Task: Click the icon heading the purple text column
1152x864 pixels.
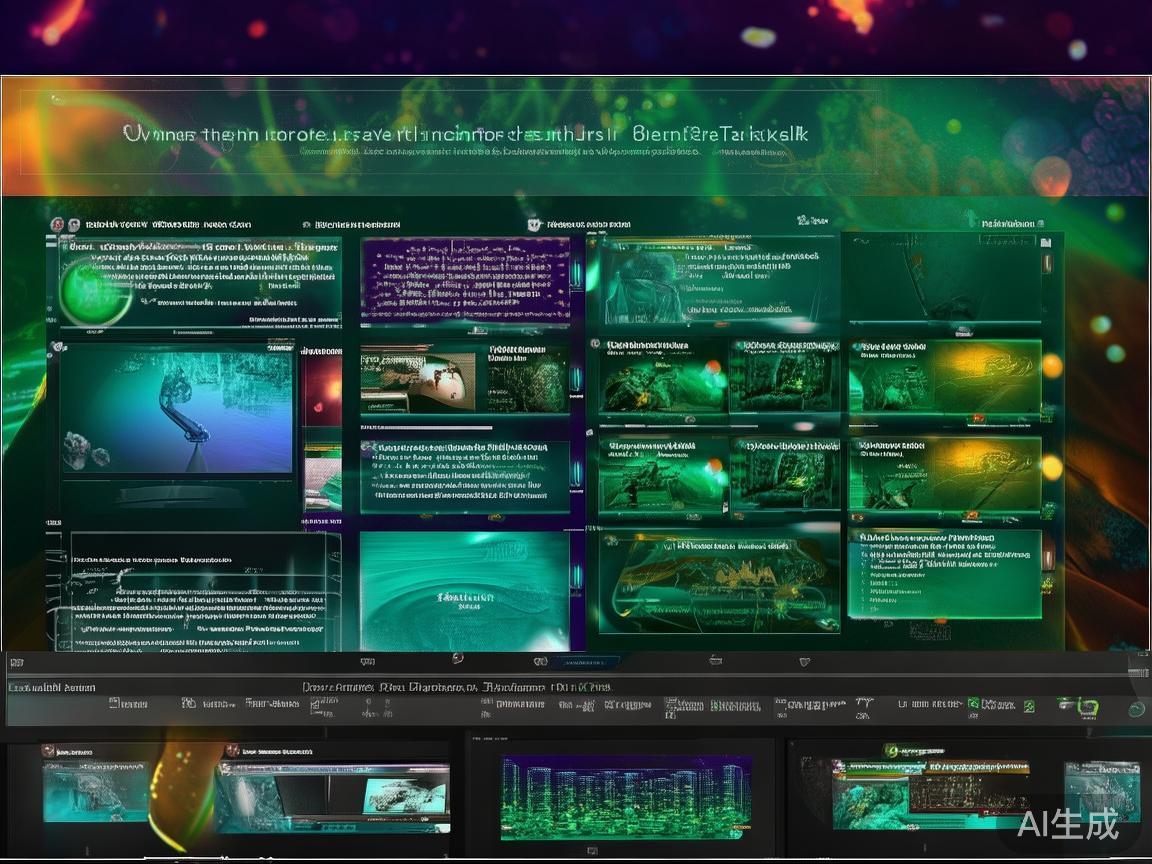Action: (307, 226)
